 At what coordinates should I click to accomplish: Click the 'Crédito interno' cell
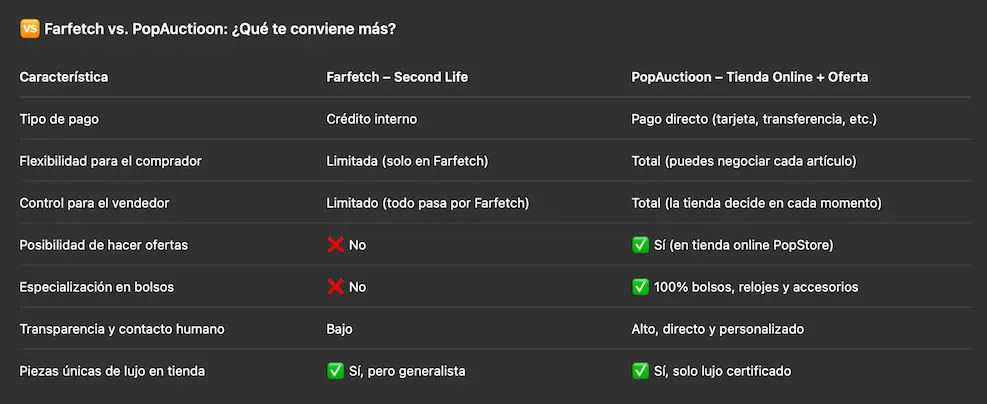coord(371,119)
